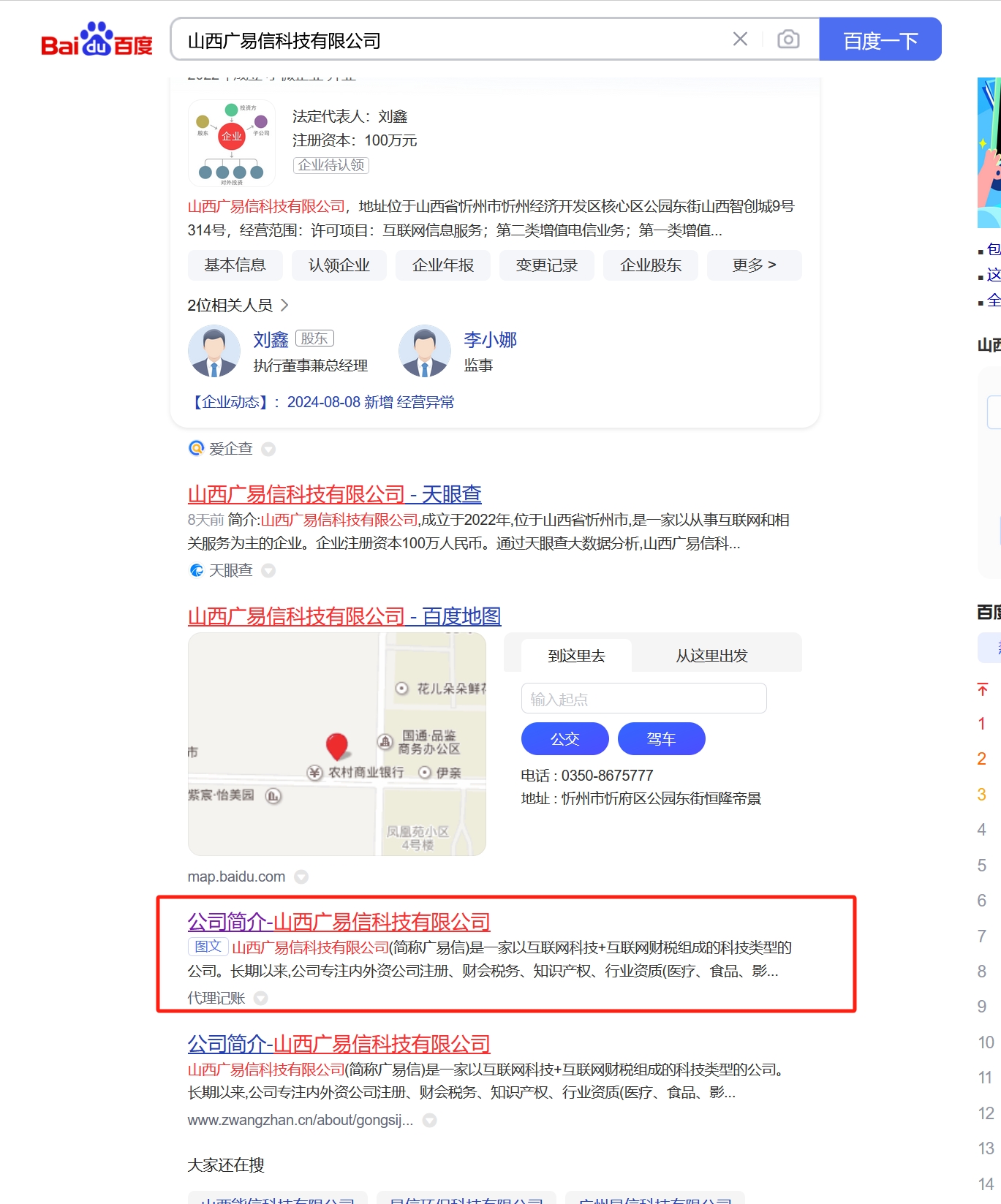Open the 认领企业 tab
This screenshot has height=1204, width=1001.
[x=339, y=265]
